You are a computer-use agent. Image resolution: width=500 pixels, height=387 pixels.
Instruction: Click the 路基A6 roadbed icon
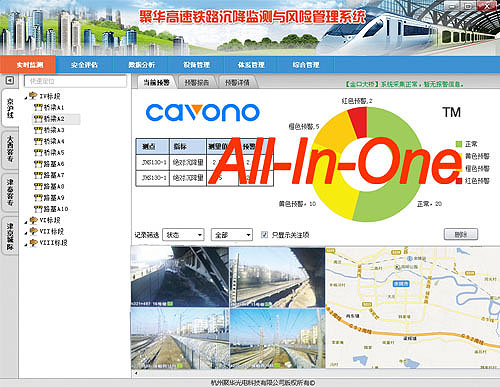tap(38, 164)
